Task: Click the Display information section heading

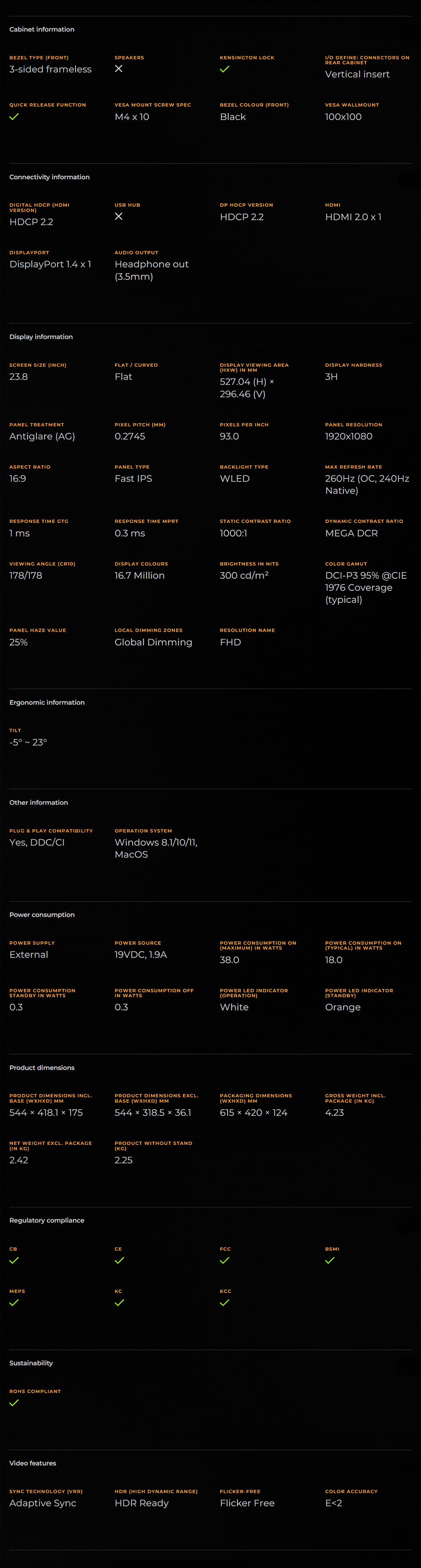Action: coord(41,336)
